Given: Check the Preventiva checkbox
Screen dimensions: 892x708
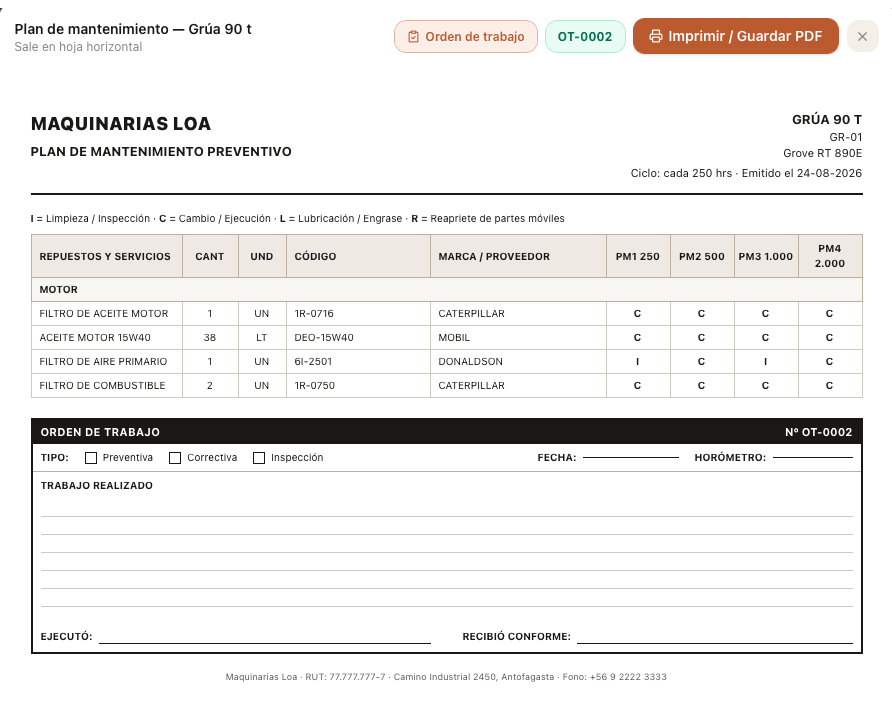Looking at the screenshot, I should click(91, 458).
